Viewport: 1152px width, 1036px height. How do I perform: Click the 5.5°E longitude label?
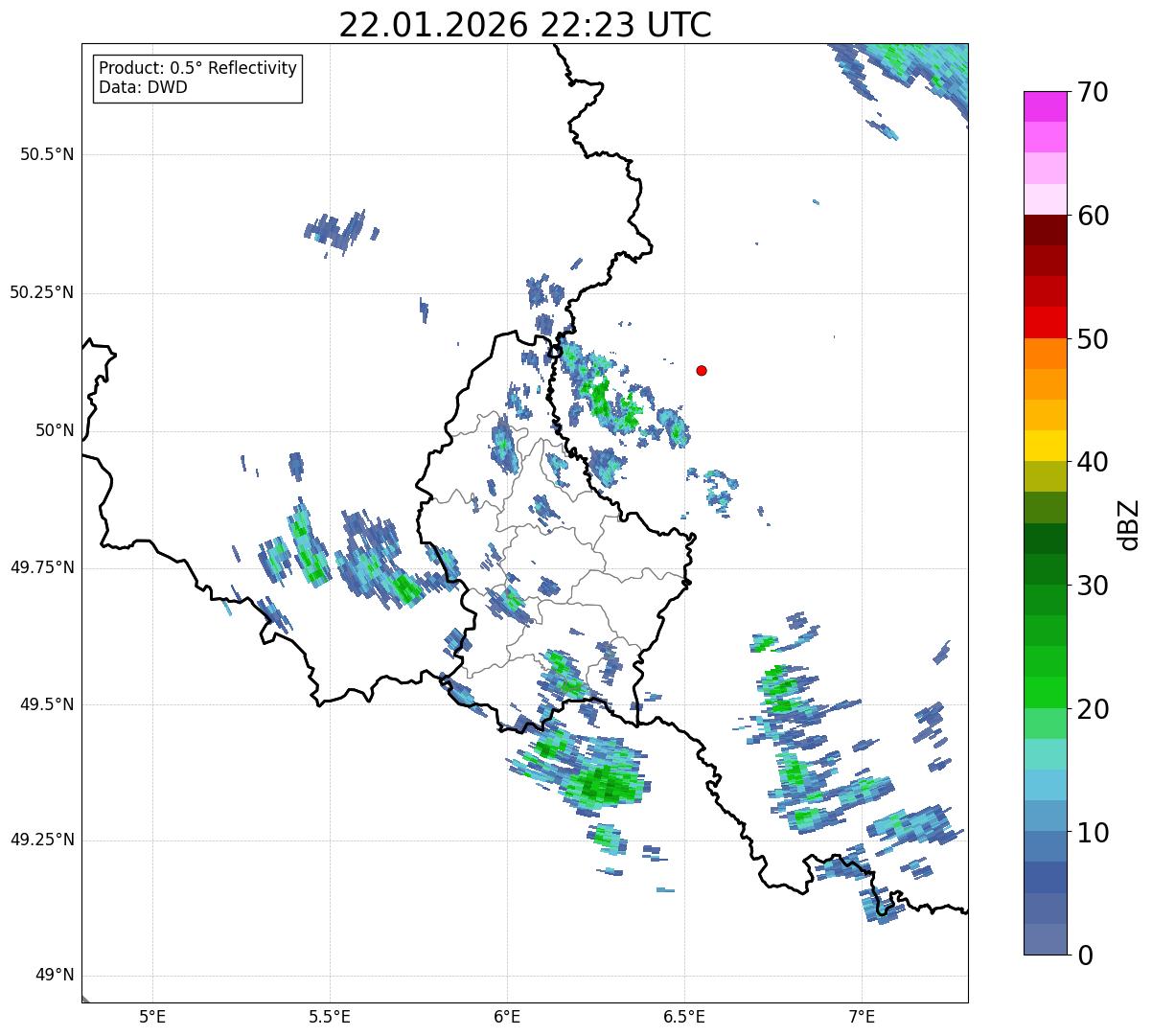[330, 1016]
